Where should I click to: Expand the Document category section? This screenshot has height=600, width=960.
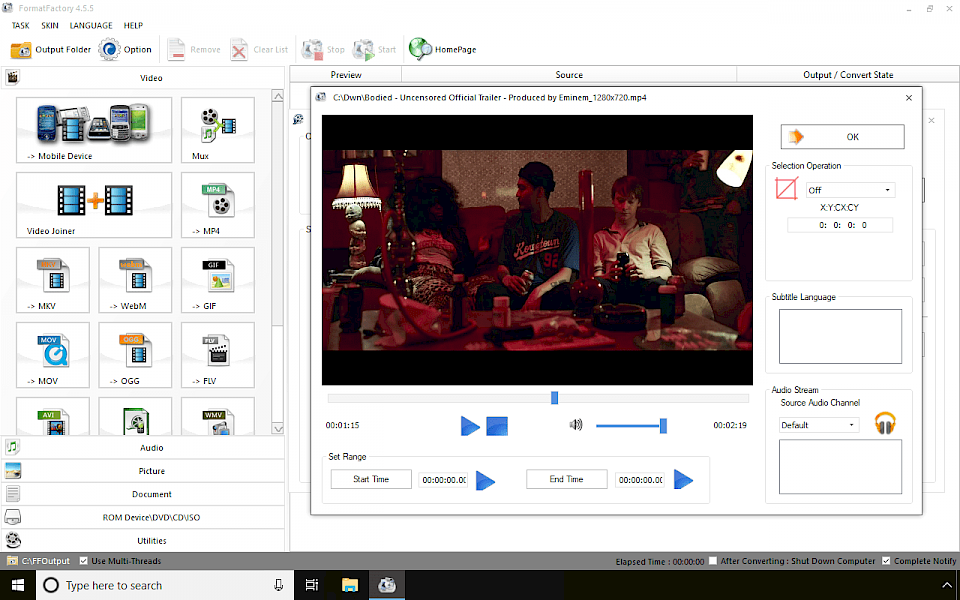click(143, 494)
